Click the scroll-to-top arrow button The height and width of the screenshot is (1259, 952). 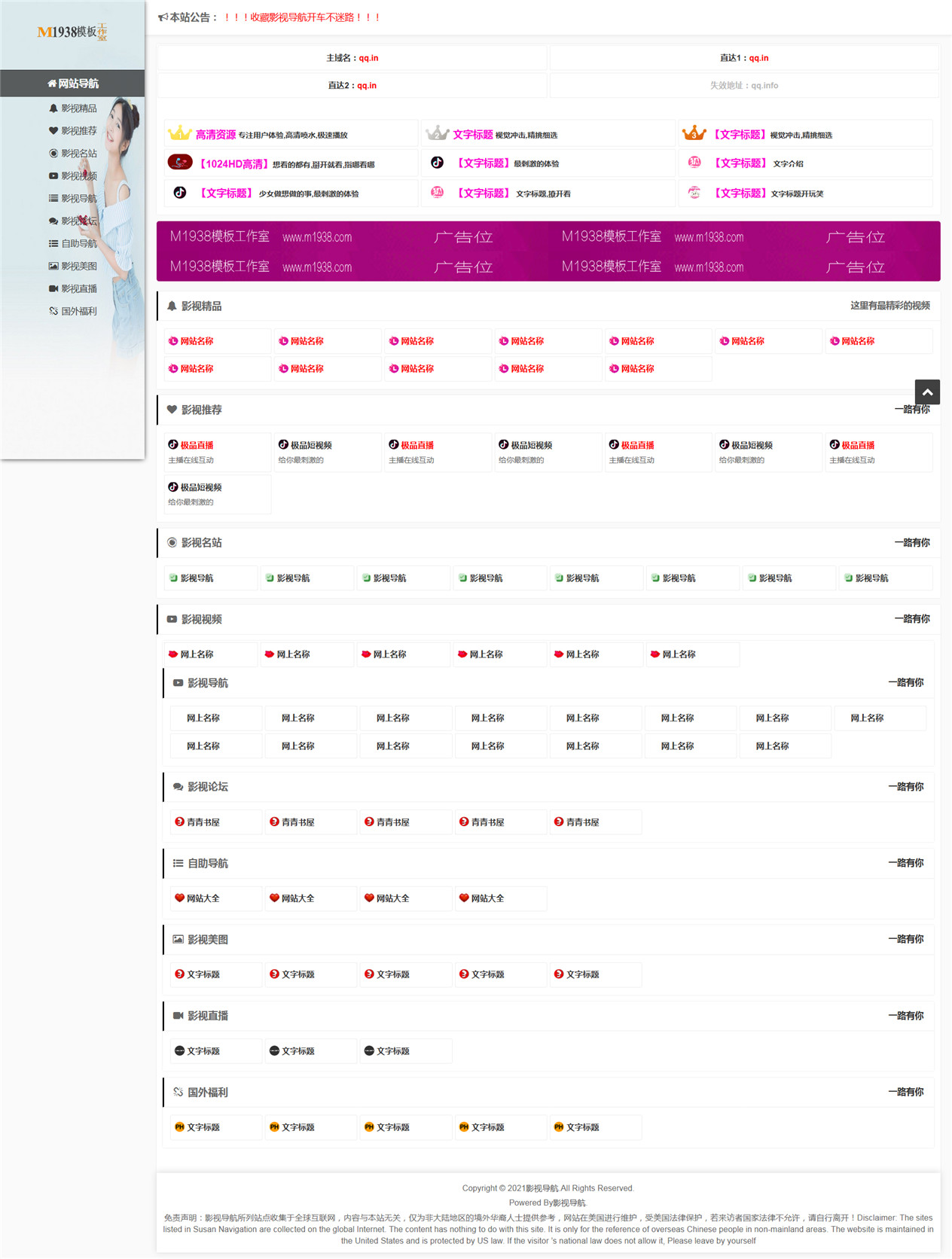point(927,392)
